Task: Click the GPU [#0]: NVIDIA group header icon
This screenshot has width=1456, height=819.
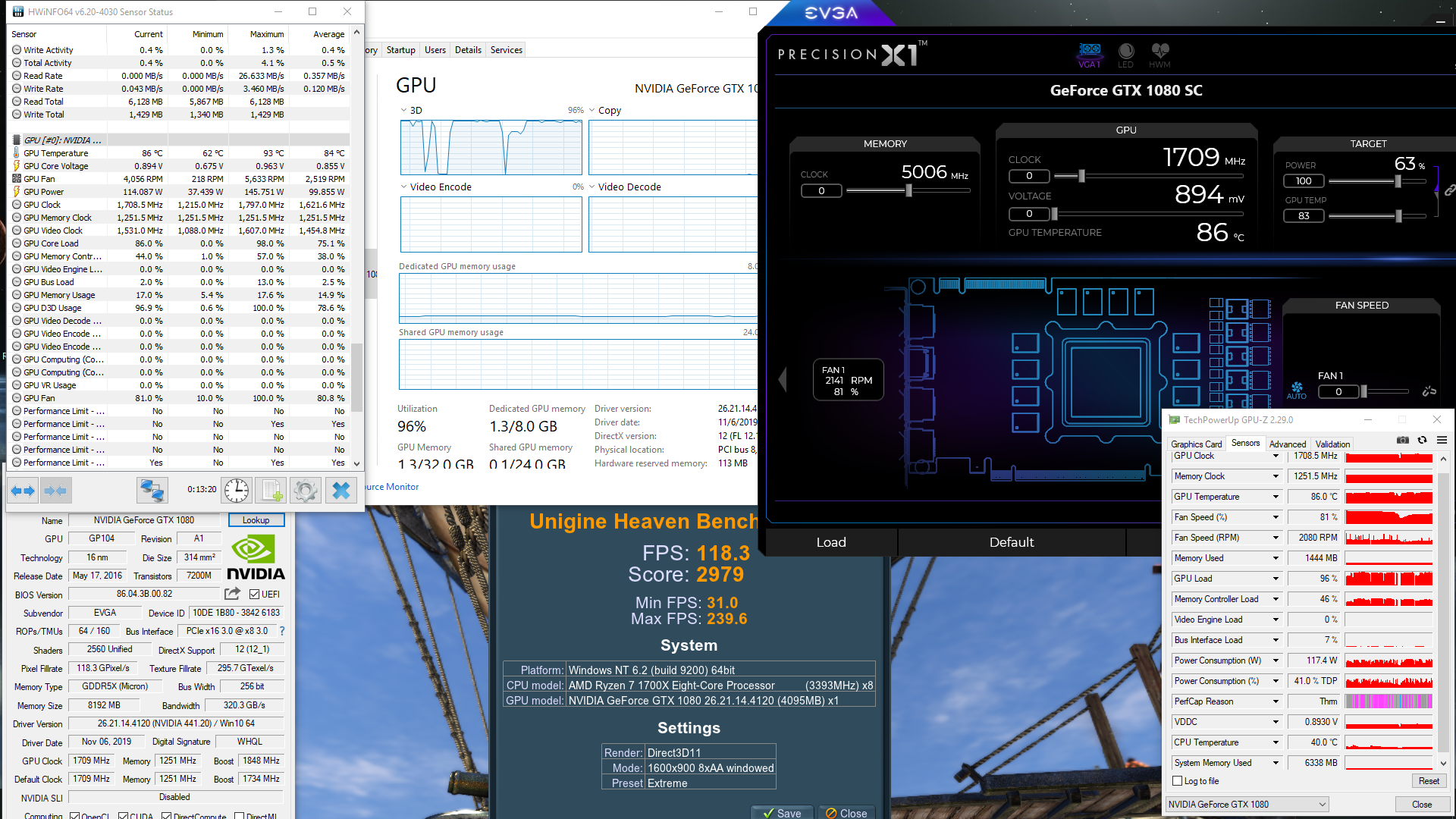Action: tap(17, 140)
